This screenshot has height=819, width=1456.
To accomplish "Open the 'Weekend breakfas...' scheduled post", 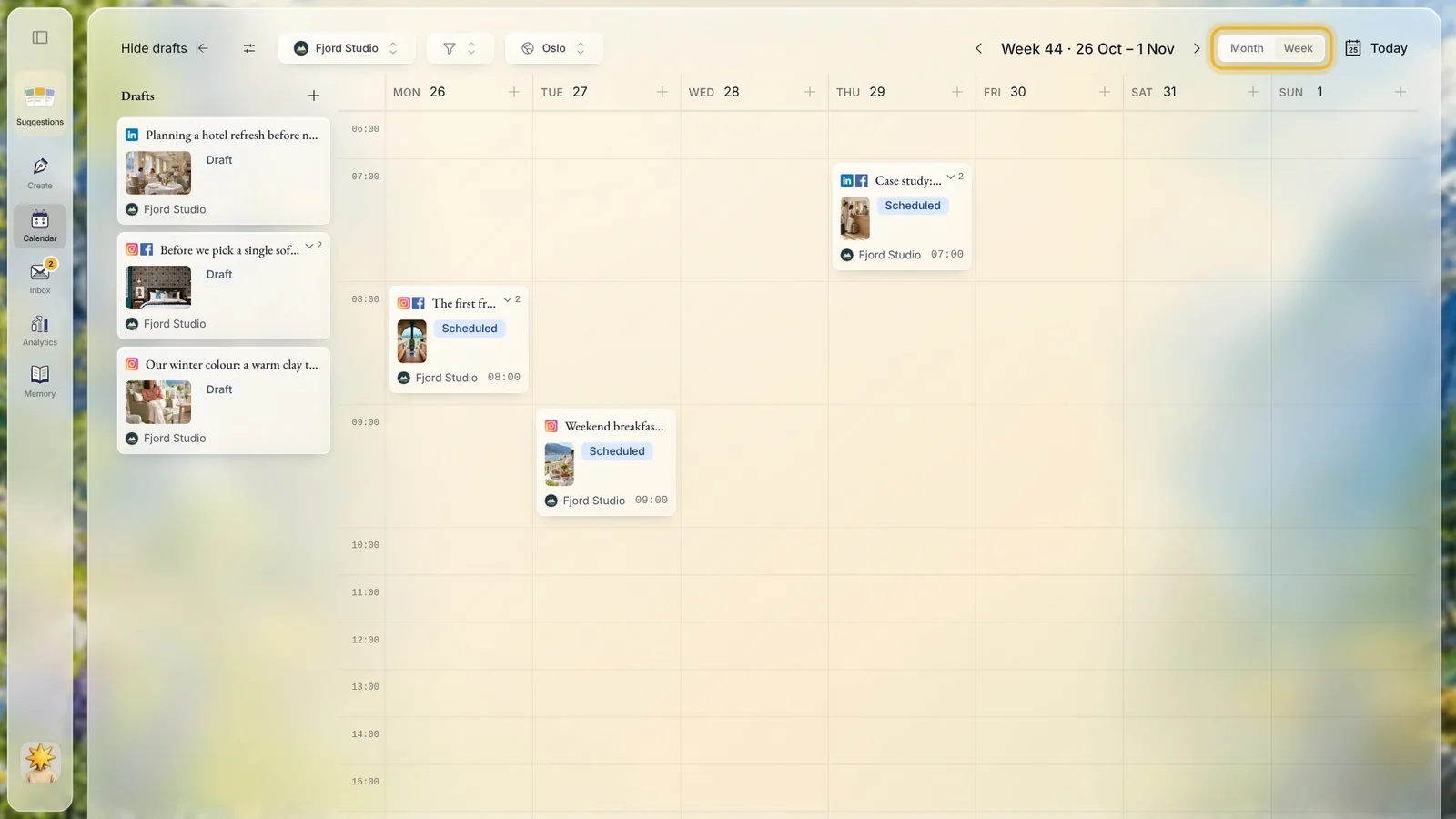I will coord(606,462).
